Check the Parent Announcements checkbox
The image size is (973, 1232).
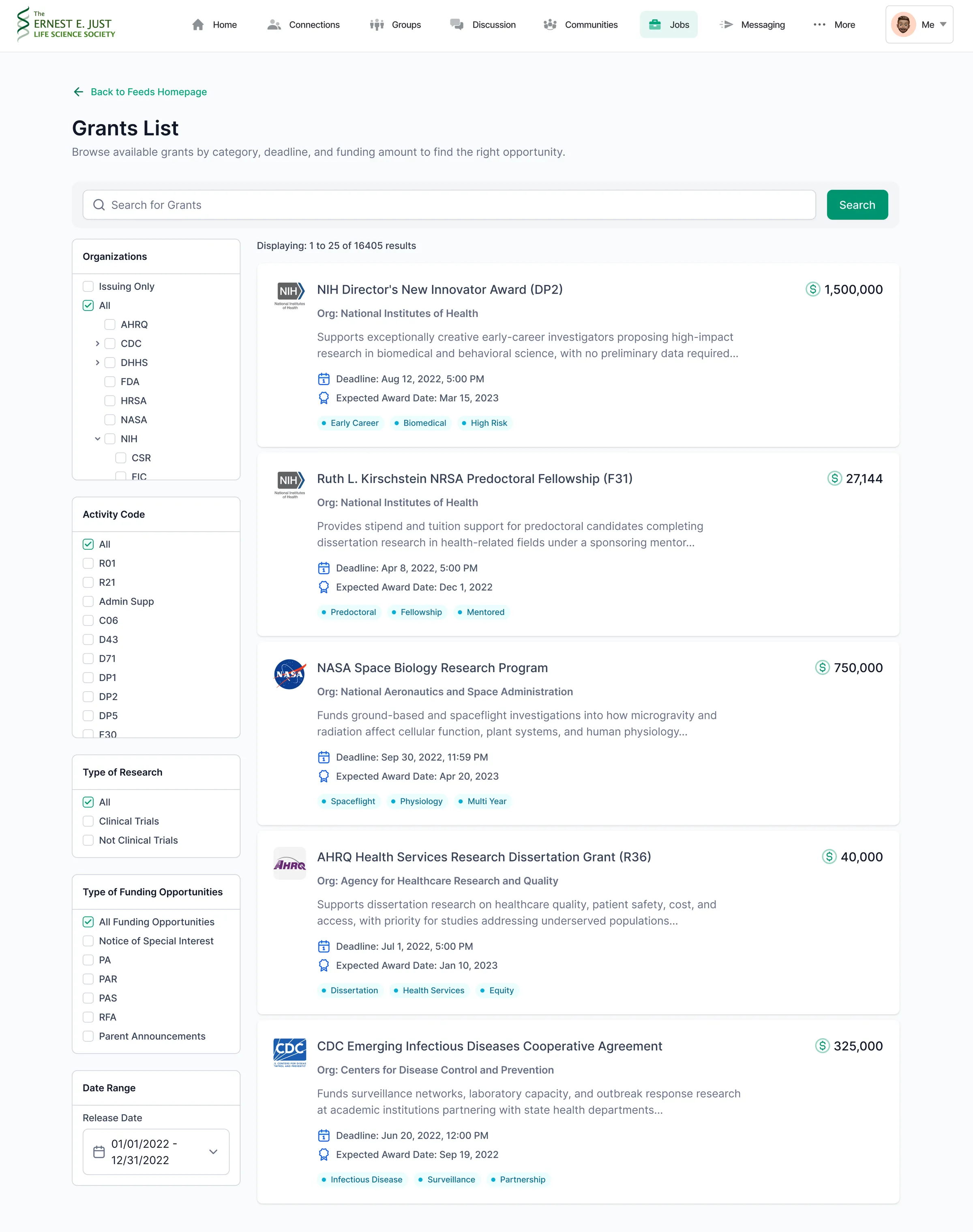point(88,1036)
